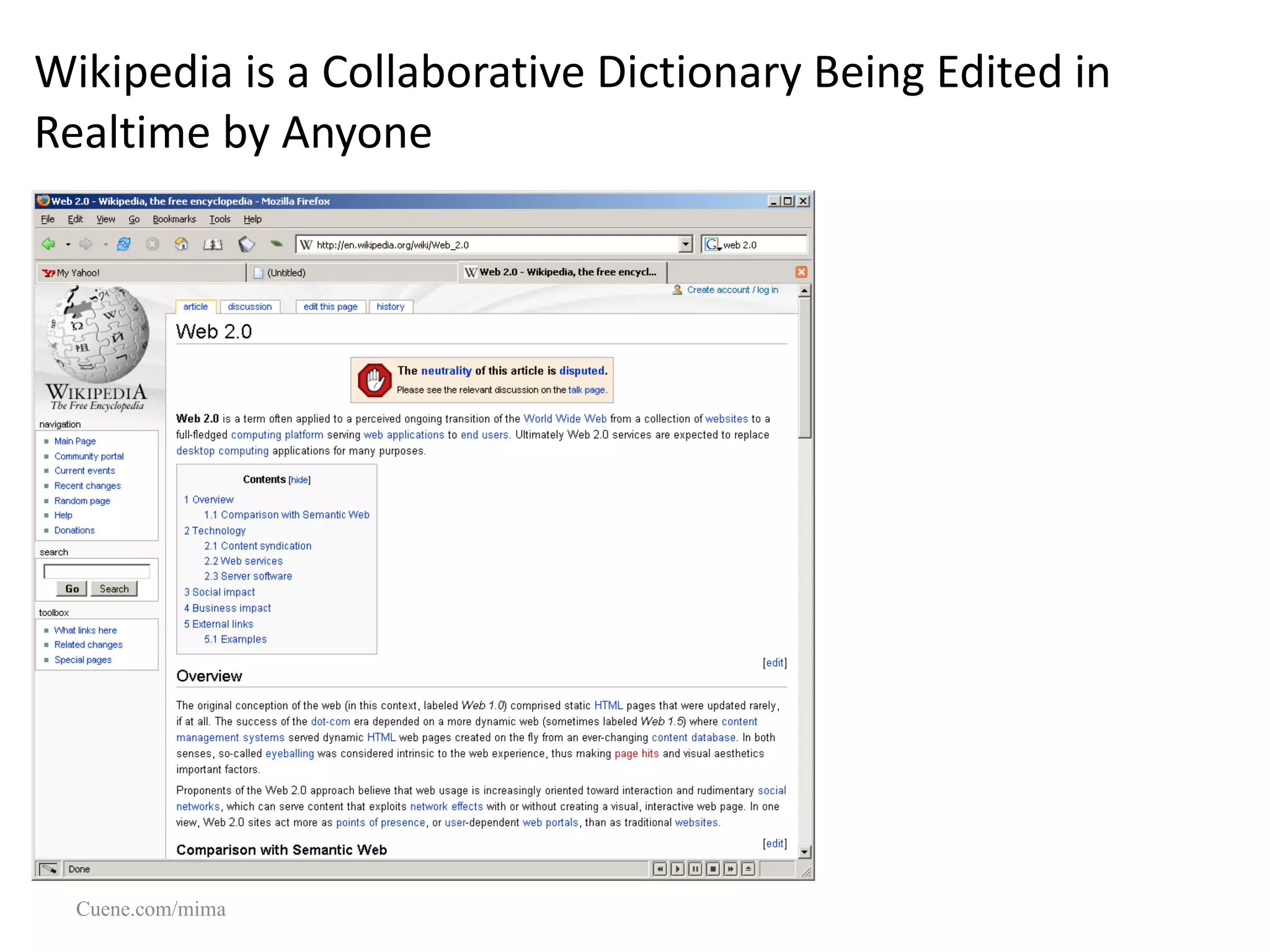Viewport: 1270px width, 952px height.
Task: Select the article tab
Action: 195,307
